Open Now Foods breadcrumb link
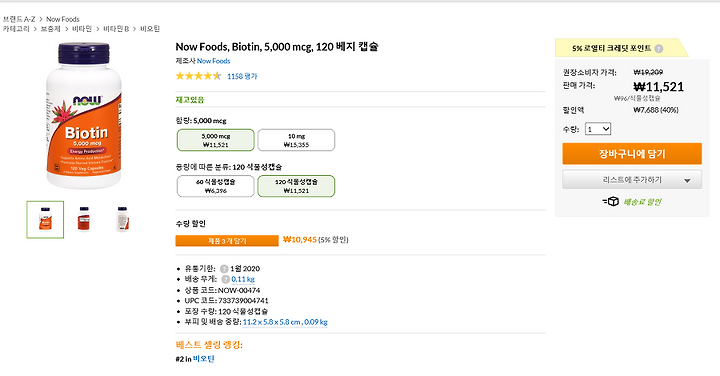Viewport: 720px width, 376px height. 62,19
